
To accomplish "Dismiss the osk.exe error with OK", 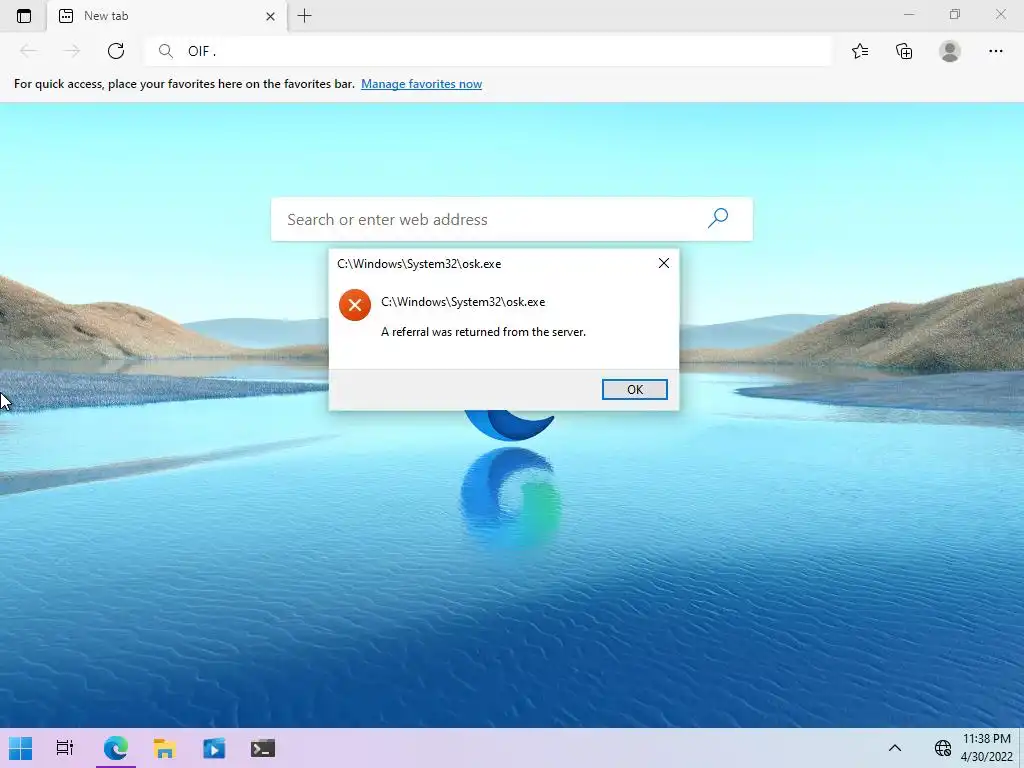I will coord(635,389).
